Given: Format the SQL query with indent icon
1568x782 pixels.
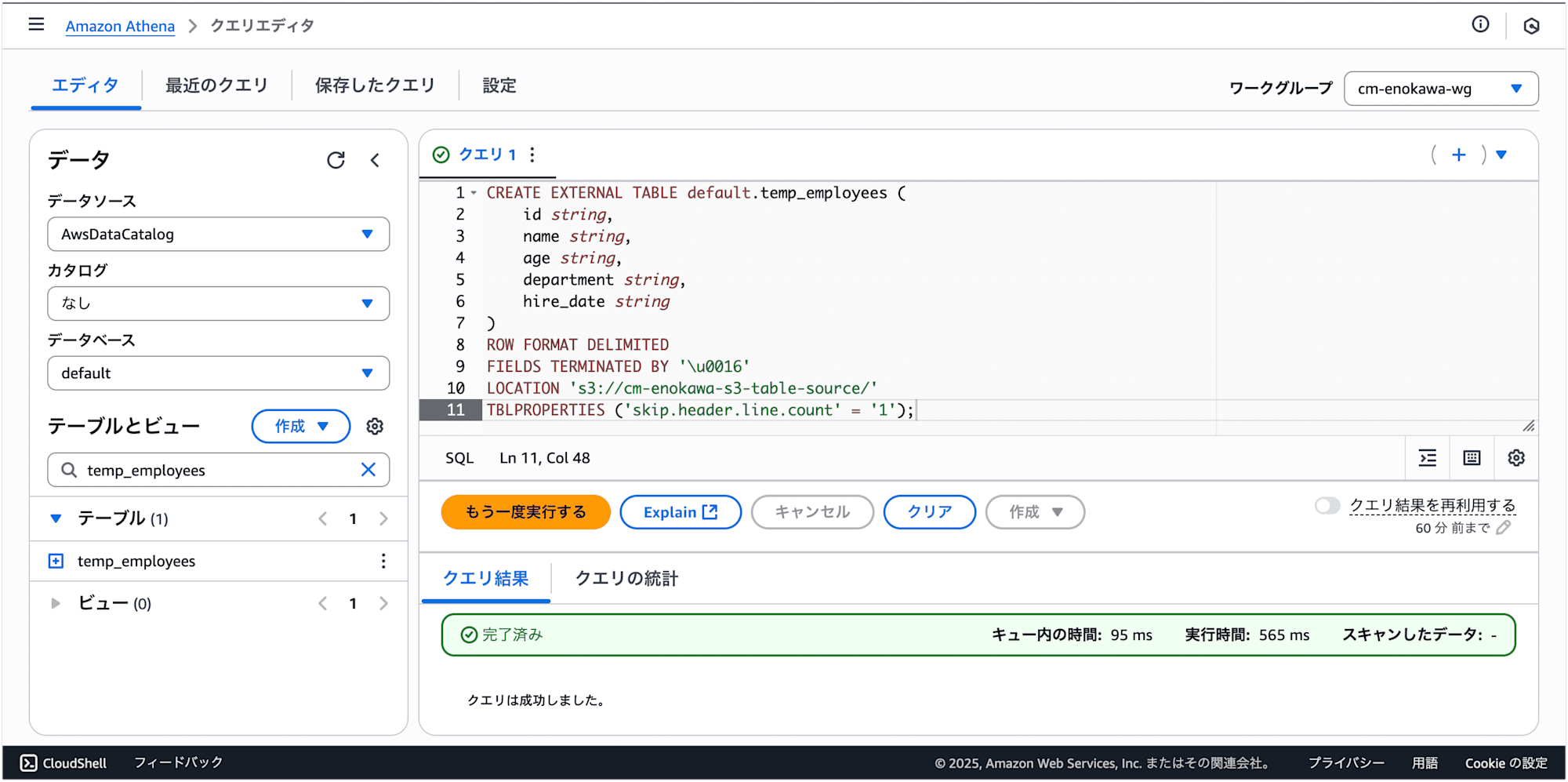Looking at the screenshot, I should tap(1428, 458).
